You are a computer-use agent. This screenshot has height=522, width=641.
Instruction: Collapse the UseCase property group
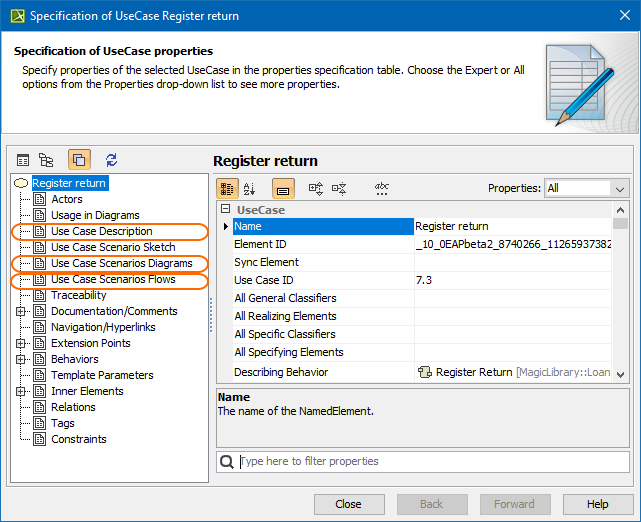point(225,209)
